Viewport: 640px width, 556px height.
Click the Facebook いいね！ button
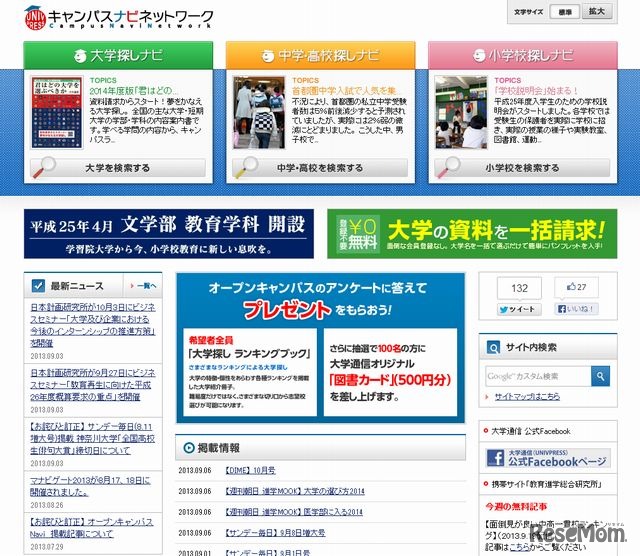coord(577,309)
